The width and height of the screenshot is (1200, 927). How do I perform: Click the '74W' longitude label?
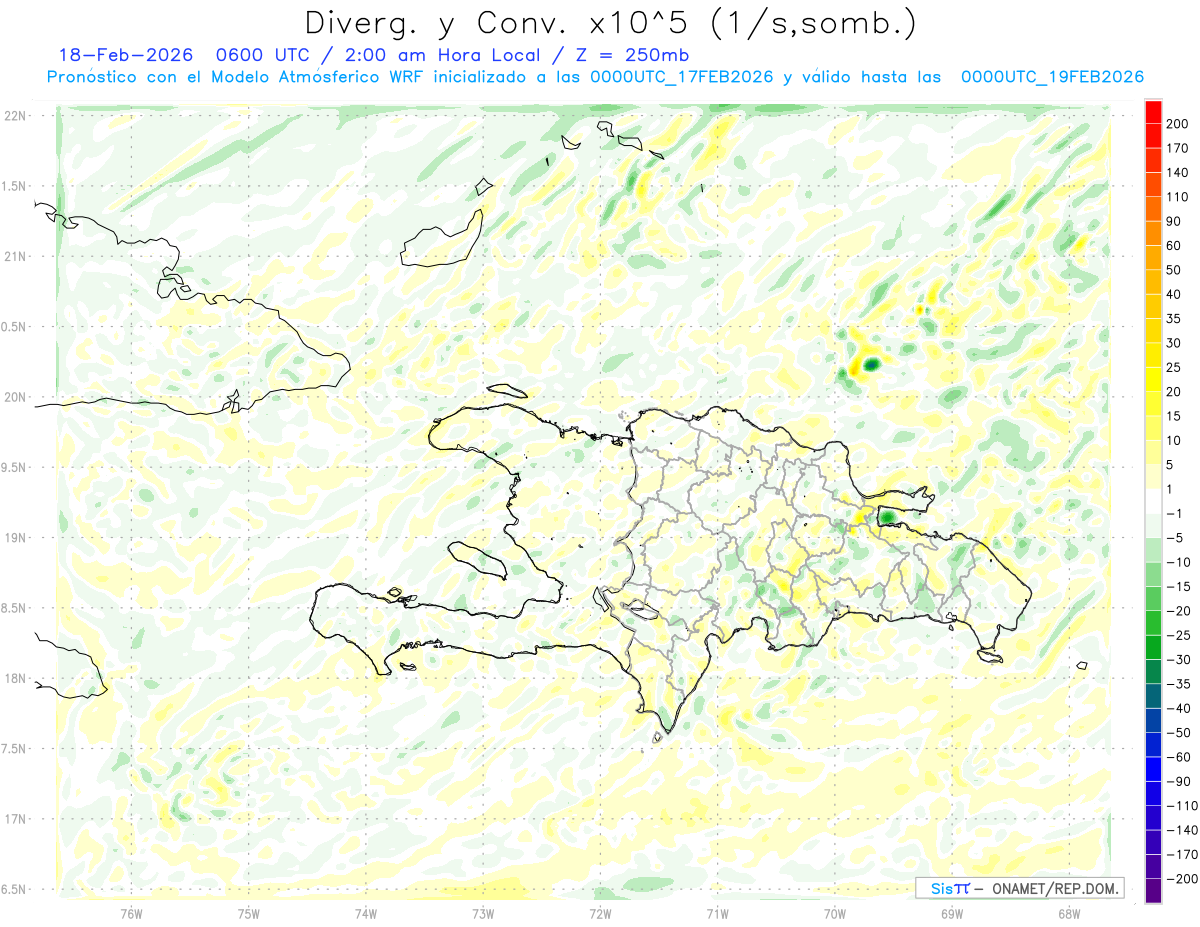(366, 912)
